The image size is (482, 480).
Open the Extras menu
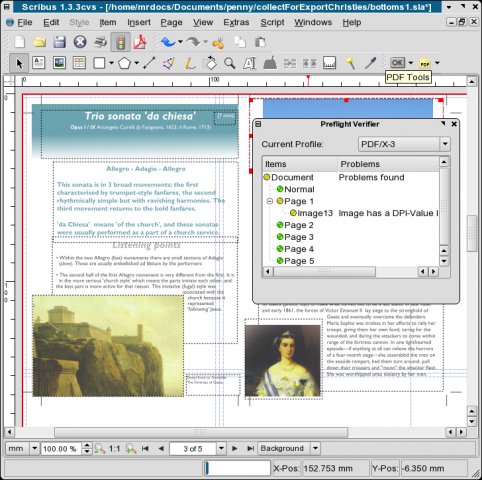[x=236, y=22]
